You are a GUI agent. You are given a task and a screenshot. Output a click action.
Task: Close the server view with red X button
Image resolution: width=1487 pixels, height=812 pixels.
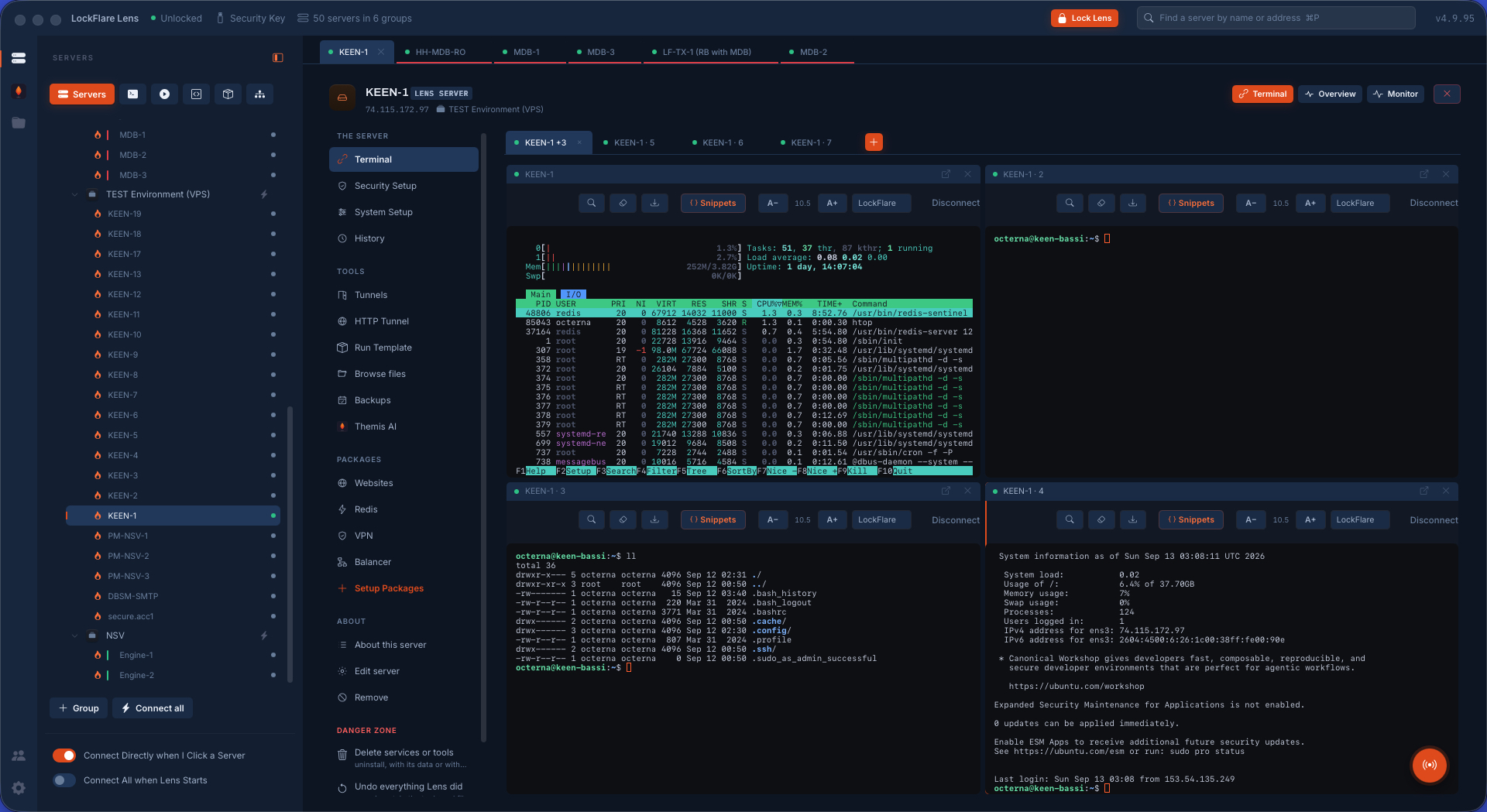point(1447,94)
